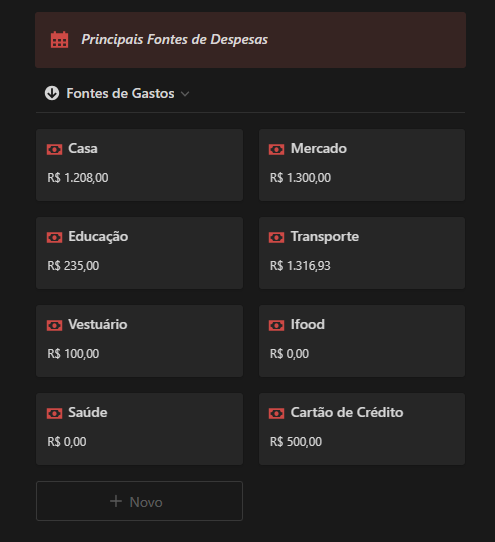Viewport: 495px width, 542px height.
Task: Click the money icon on the Saúde card
Action: click(x=55, y=413)
